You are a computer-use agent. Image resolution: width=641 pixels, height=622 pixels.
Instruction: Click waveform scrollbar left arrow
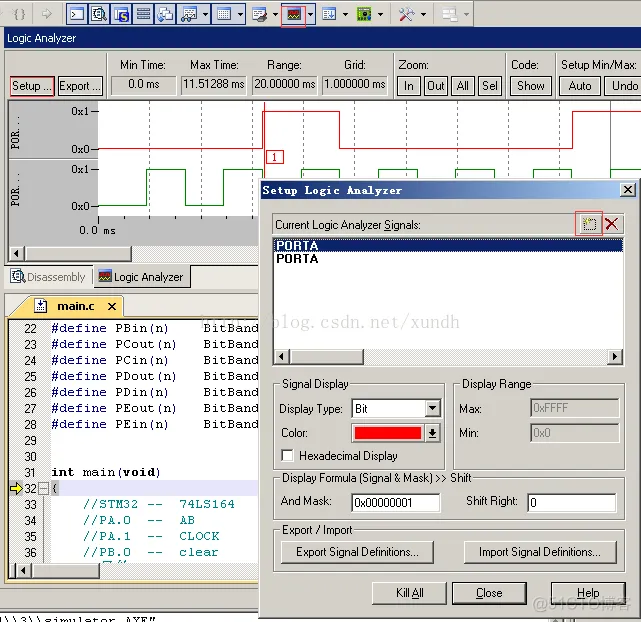[16, 253]
